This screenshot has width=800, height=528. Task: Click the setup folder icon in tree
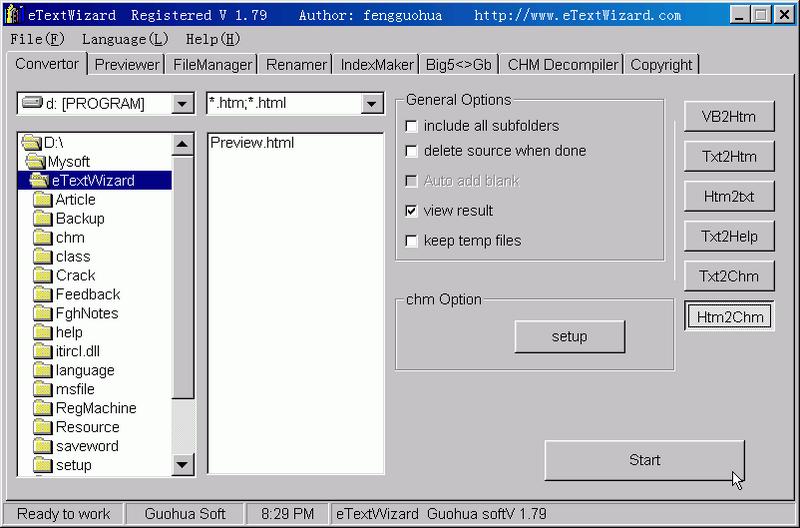click(43, 465)
